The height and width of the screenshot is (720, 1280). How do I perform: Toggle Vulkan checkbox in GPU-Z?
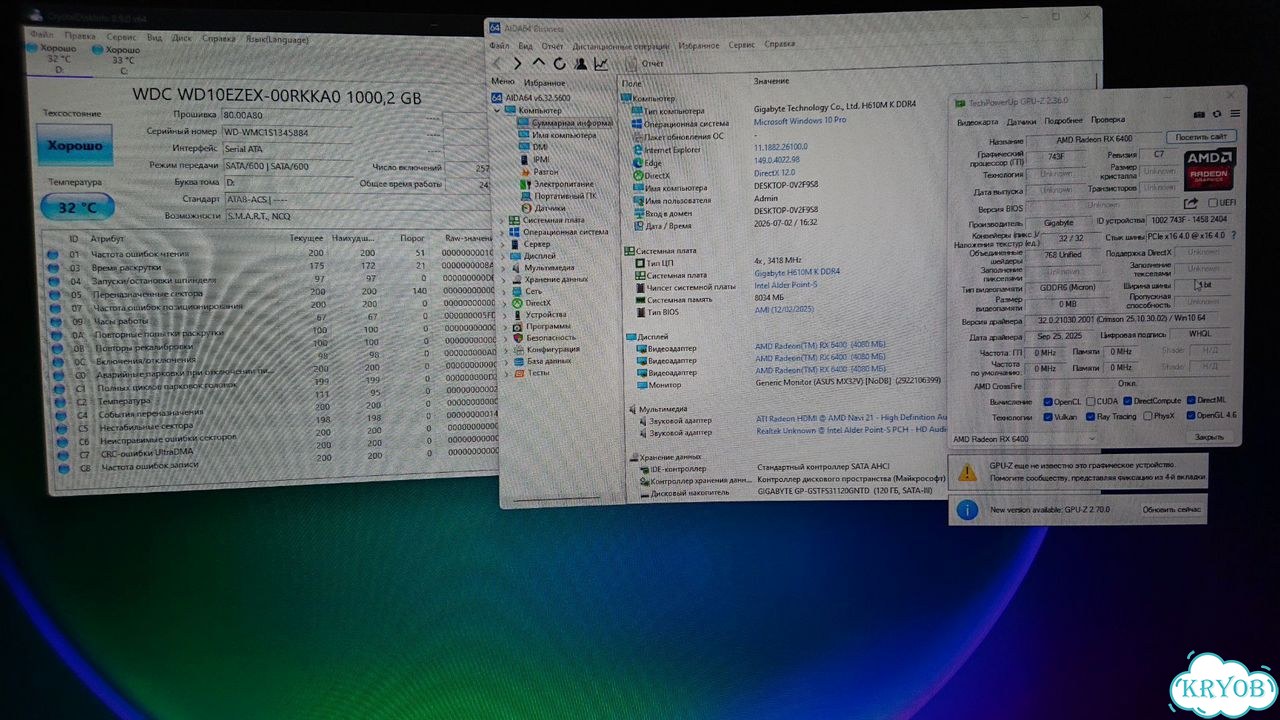pyautogui.click(x=1048, y=417)
